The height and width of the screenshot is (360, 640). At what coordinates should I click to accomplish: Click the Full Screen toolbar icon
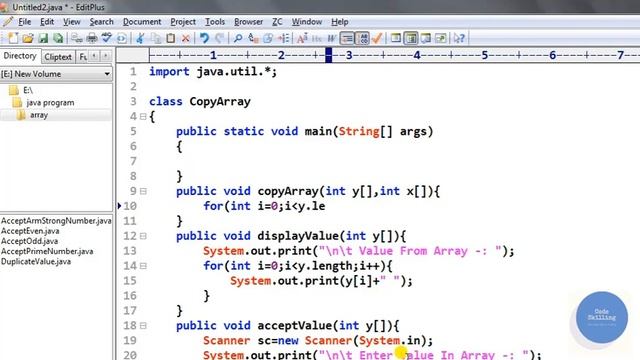coord(441,38)
